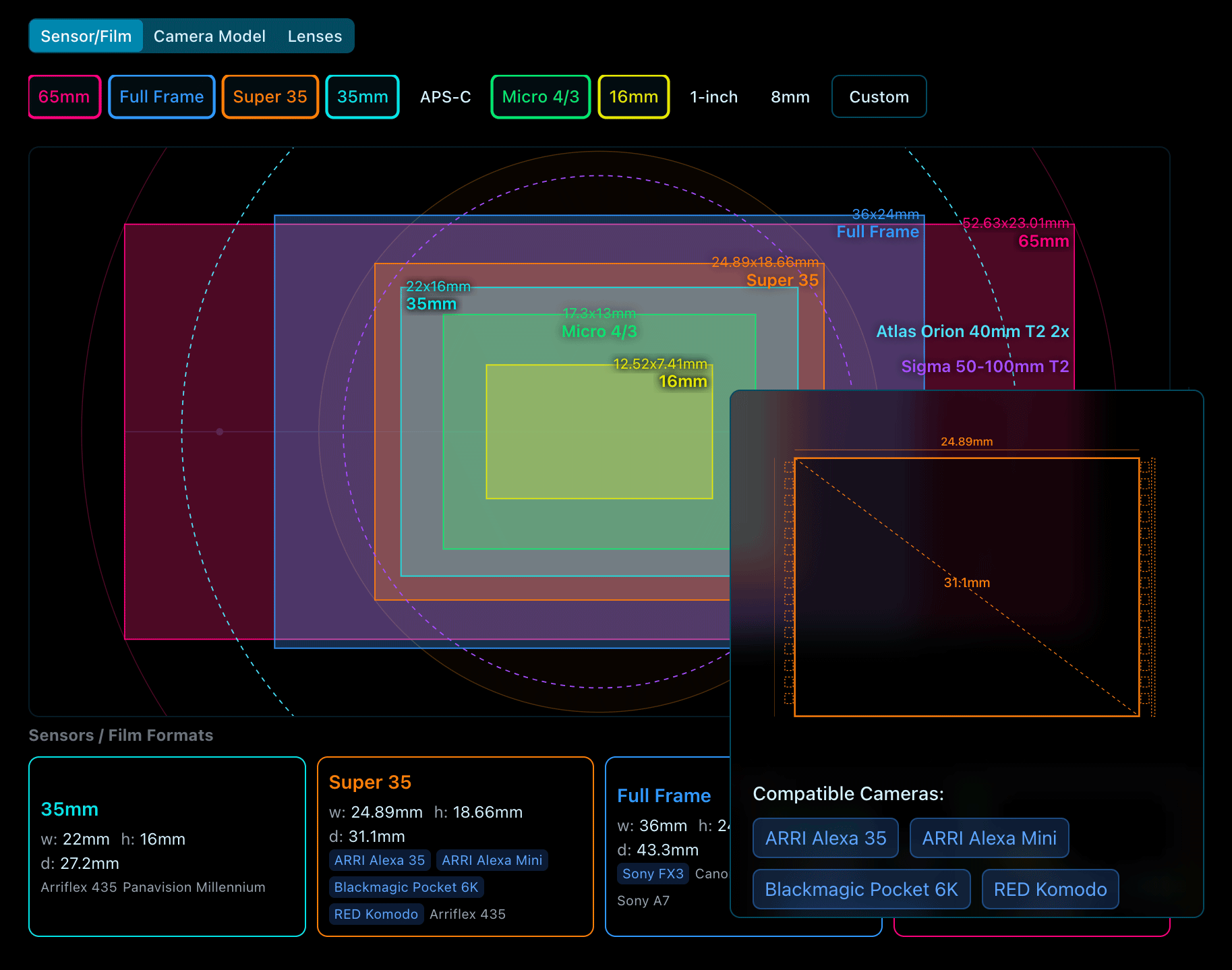Select ARRI Alexa 35 under Compatible Cameras
This screenshot has width=1232, height=970.
[x=825, y=838]
